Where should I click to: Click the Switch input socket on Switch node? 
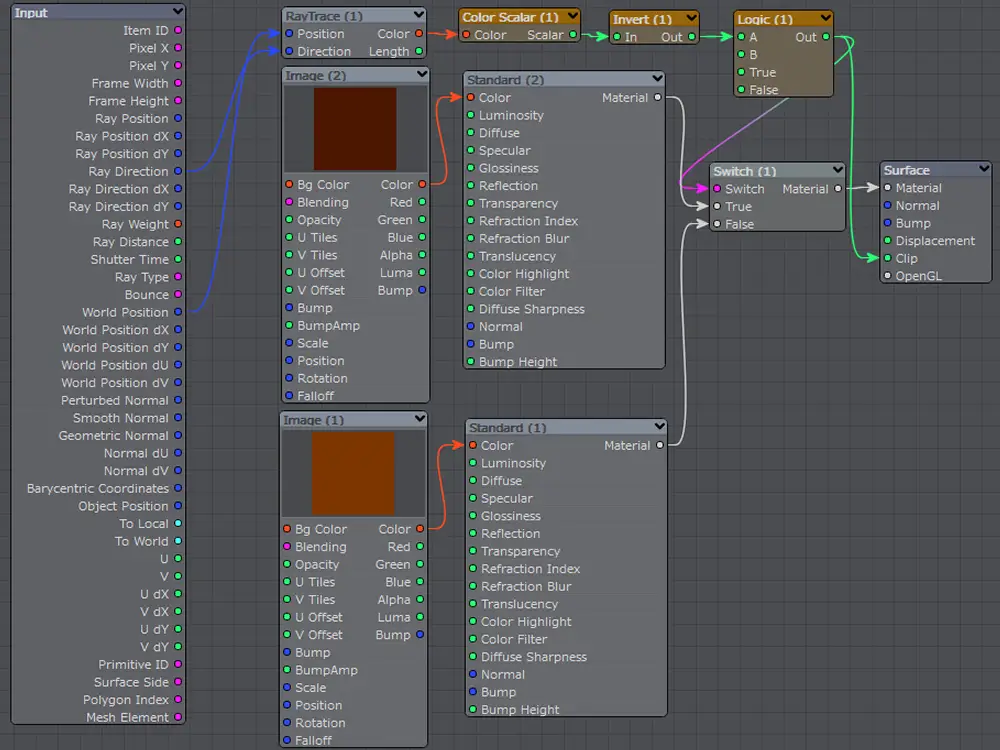click(717, 189)
